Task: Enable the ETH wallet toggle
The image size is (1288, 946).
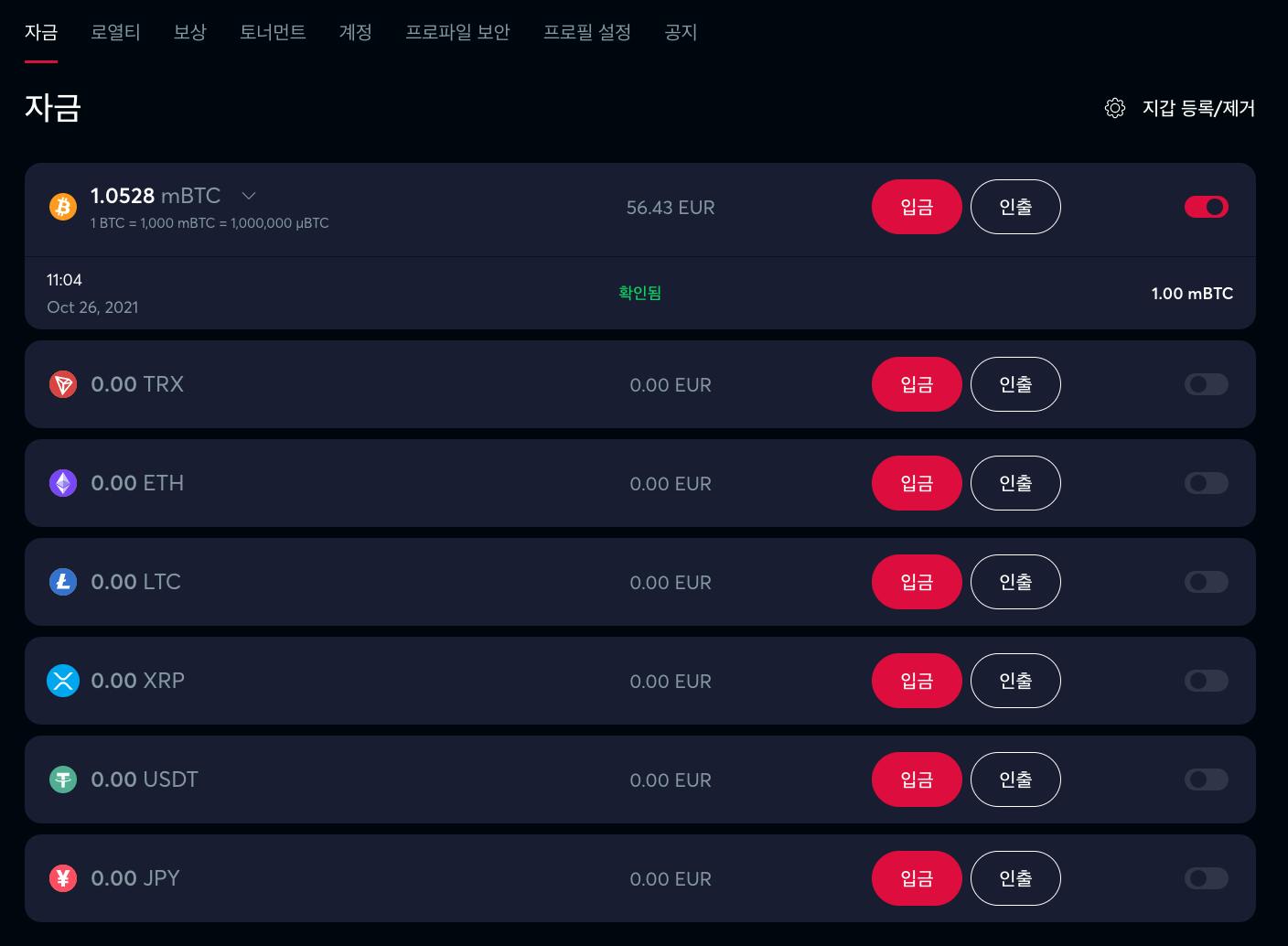Action: (1206, 483)
